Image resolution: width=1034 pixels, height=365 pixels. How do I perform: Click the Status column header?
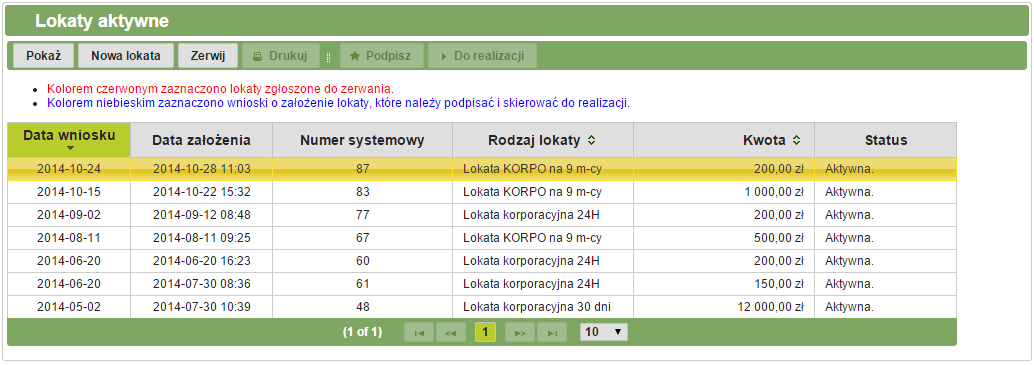[x=886, y=140]
